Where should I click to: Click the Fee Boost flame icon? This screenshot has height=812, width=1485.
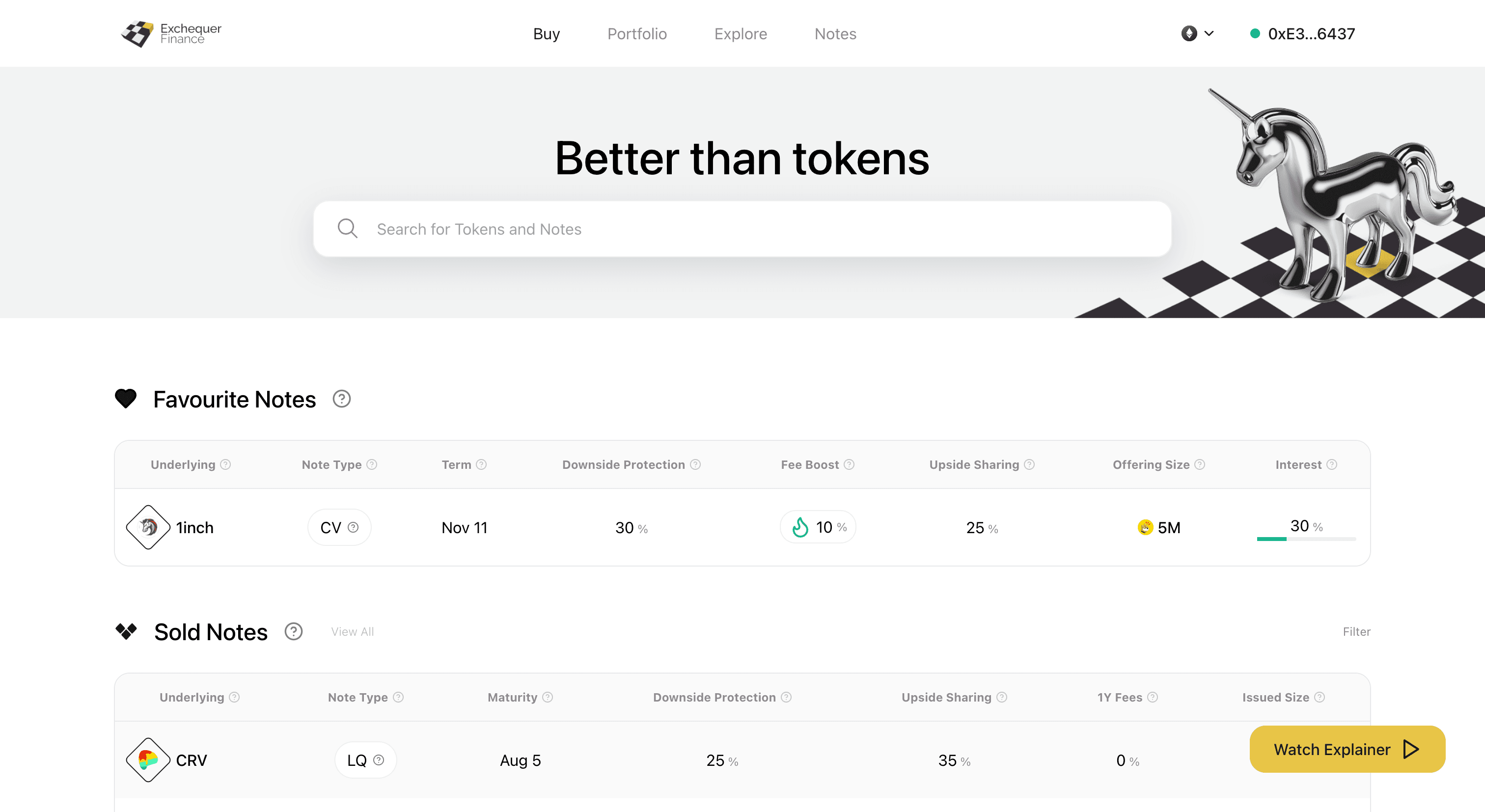point(800,527)
